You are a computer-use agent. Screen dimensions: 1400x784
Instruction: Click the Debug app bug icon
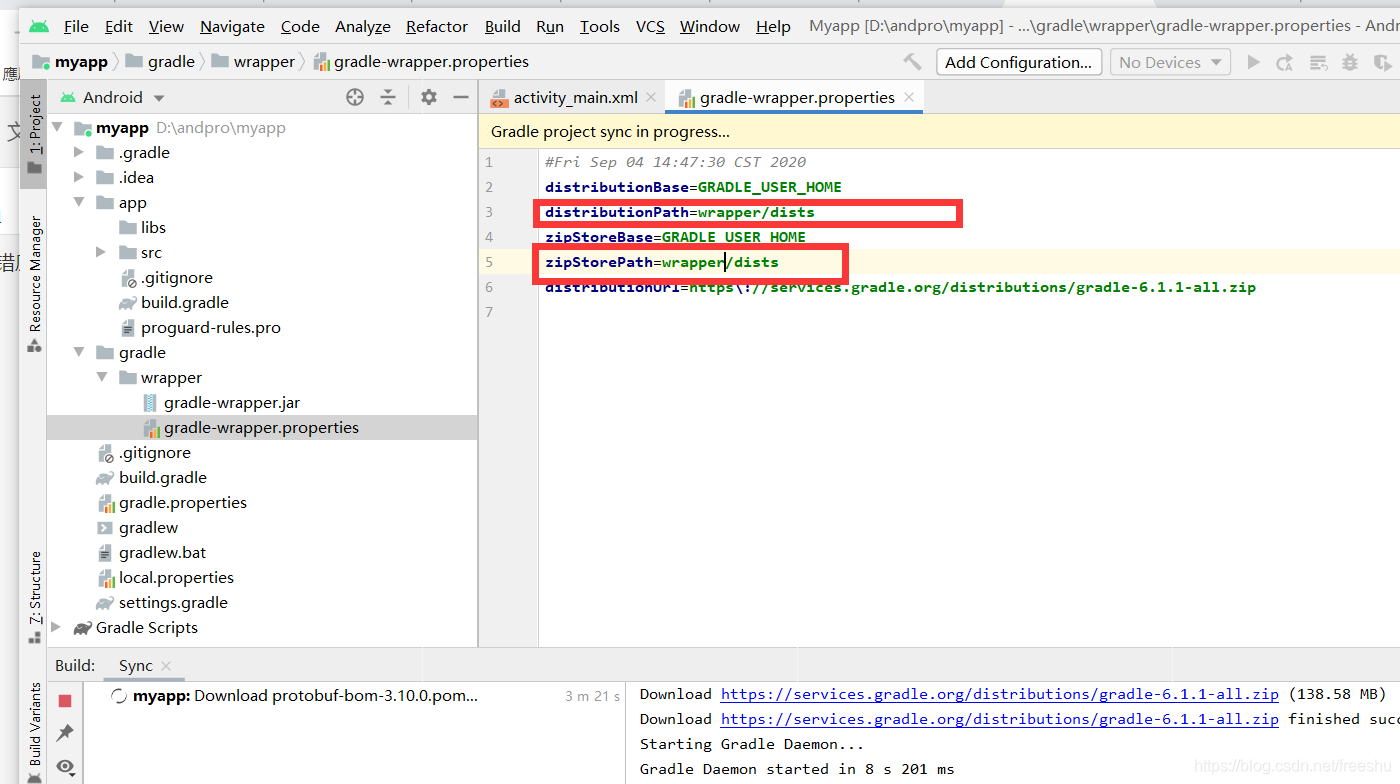click(x=1351, y=62)
